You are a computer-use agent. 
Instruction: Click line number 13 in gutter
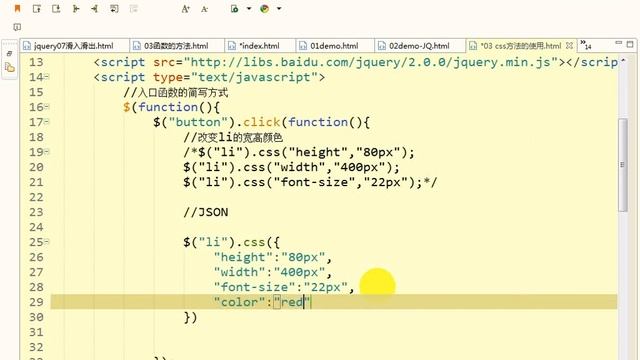(x=36, y=62)
